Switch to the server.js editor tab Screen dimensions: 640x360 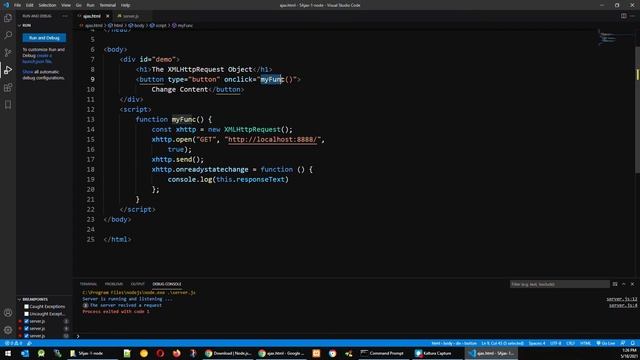131,16
